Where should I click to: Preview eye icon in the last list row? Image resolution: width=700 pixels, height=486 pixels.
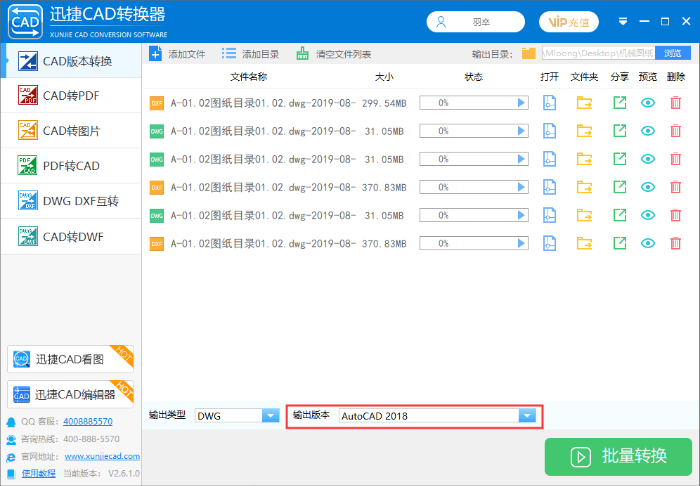(x=648, y=243)
